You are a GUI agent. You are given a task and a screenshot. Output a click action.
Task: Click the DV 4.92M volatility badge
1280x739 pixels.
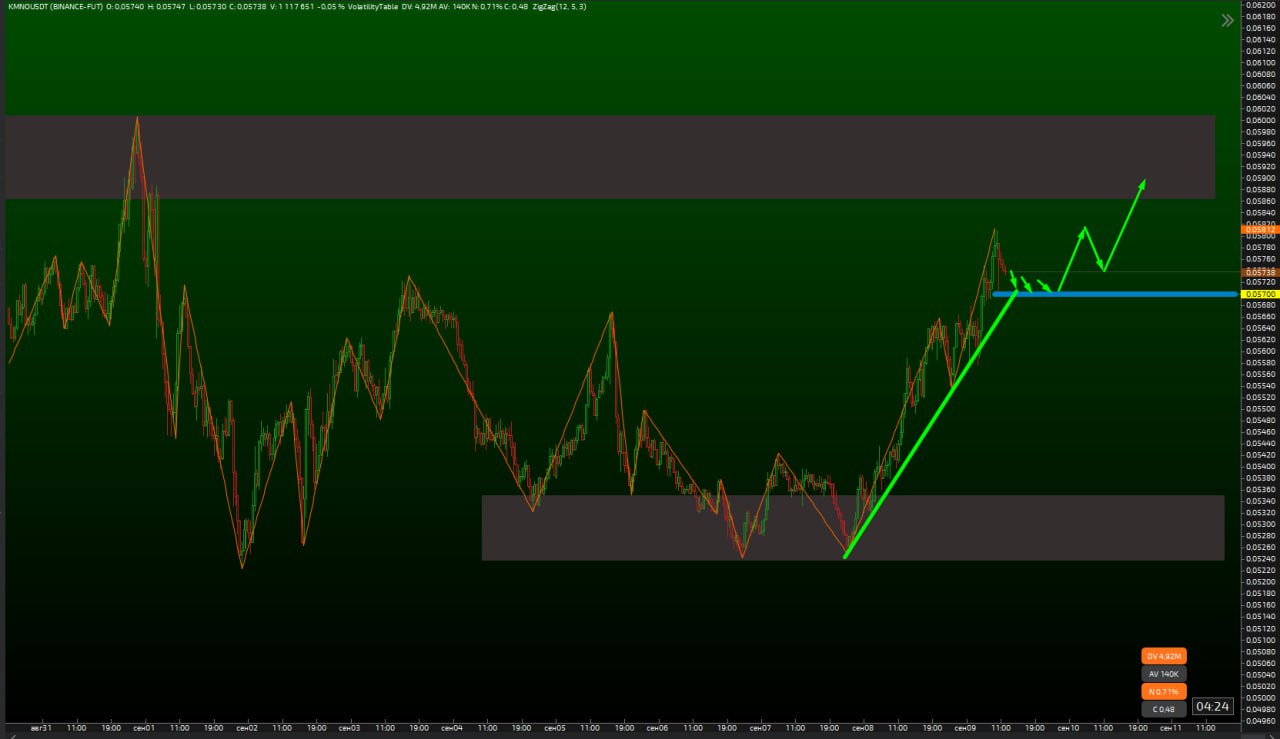[x=1163, y=656]
